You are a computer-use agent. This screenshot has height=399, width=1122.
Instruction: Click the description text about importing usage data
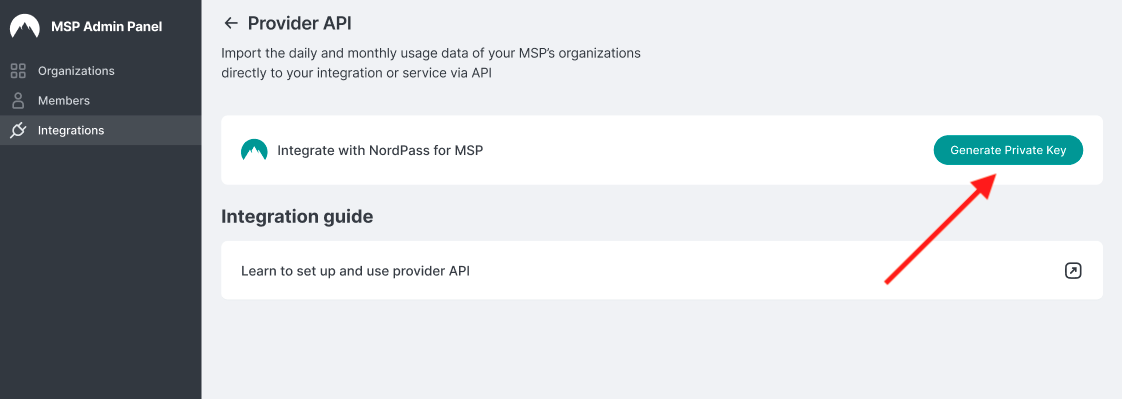431,63
